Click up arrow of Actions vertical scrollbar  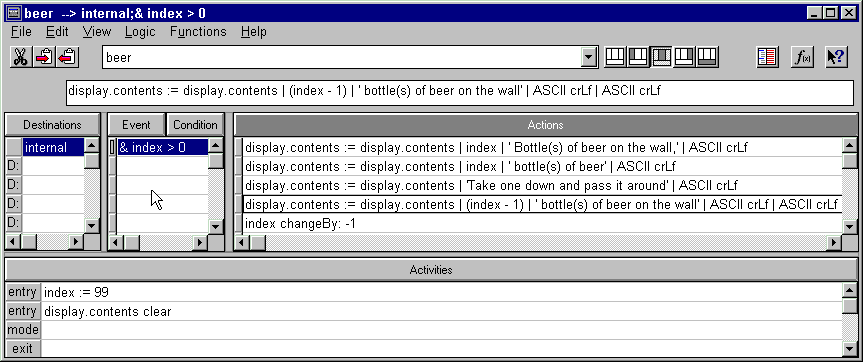click(850, 146)
